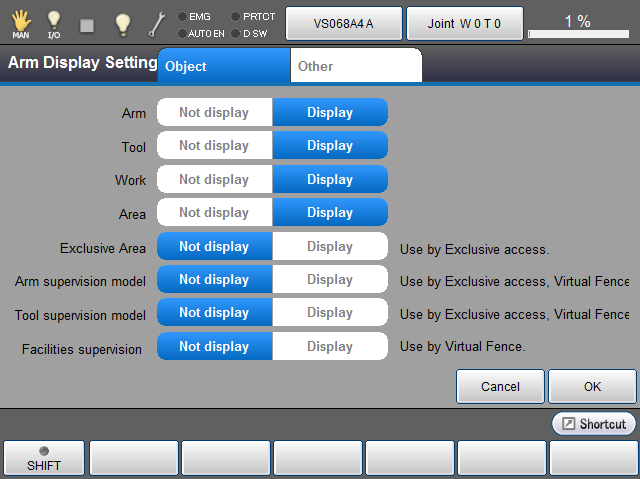
Task: Click the light bulb icon next to the wrench
Action: tap(122, 24)
